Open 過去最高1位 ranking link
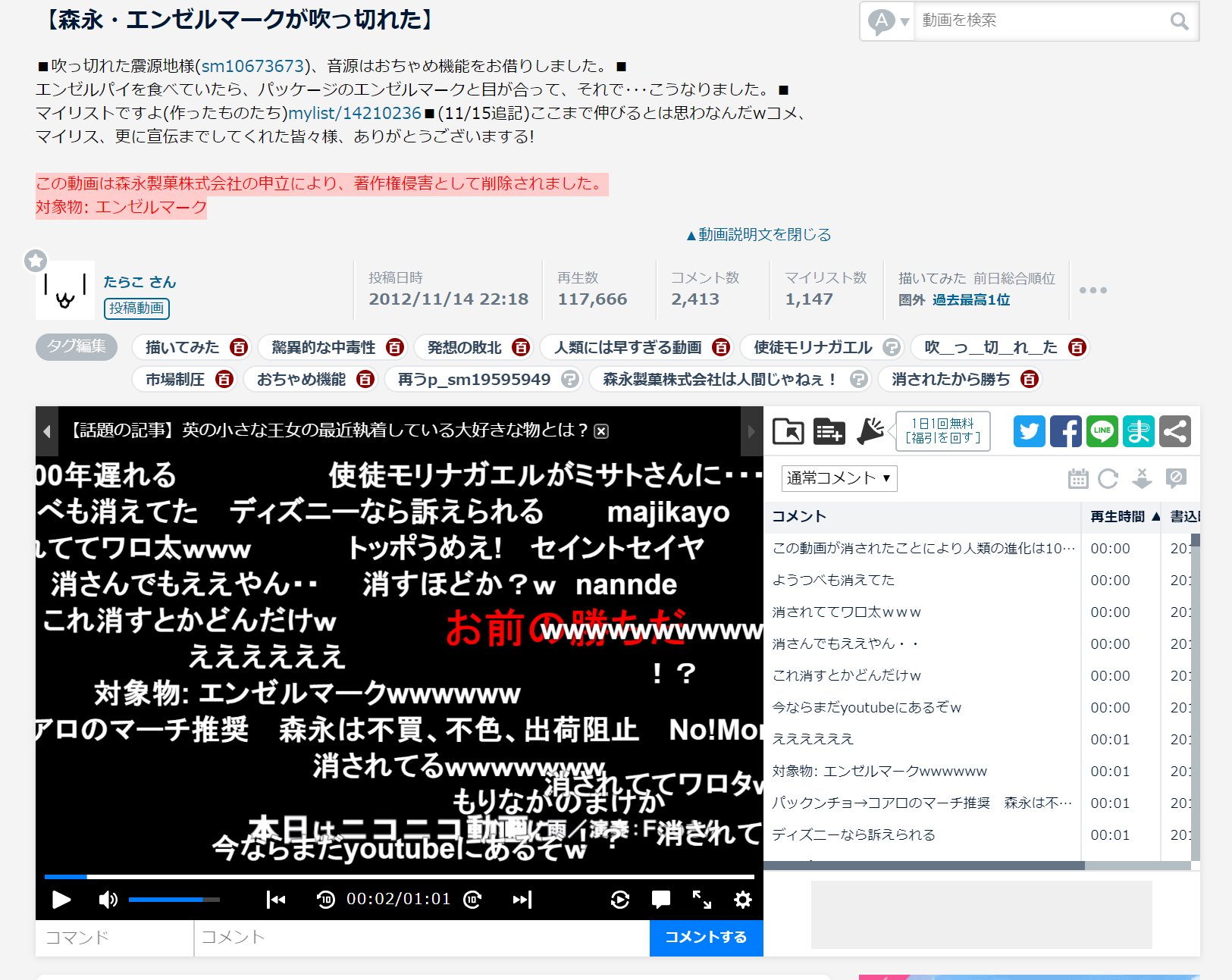This screenshot has height=980, width=1232. click(x=971, y=300)
